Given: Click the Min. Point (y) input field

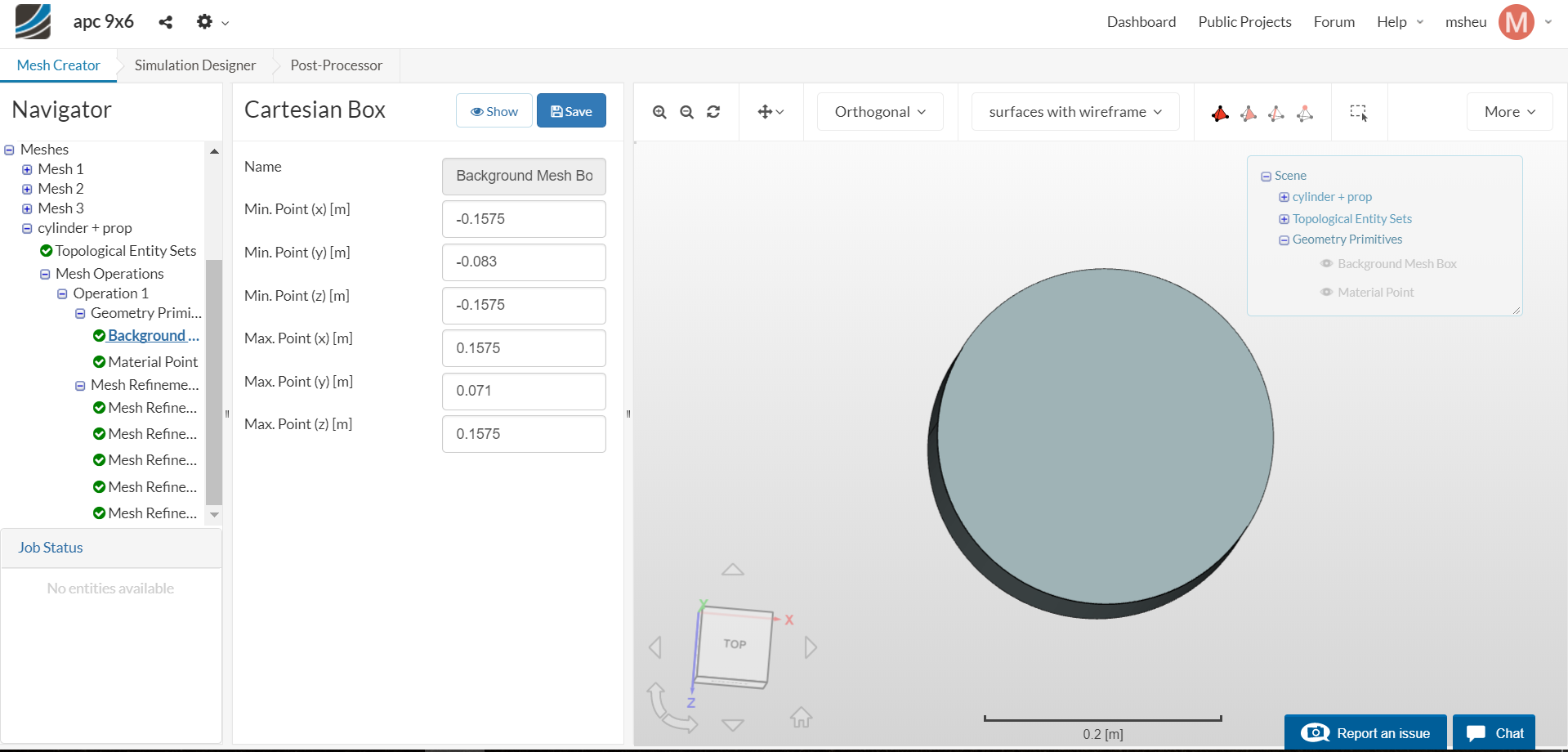Looking at the screenshot, I should [524, 262].
